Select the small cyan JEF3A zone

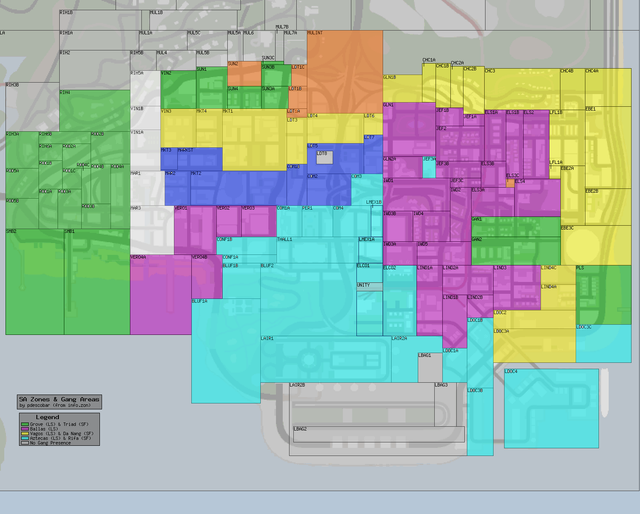[x=429, y=167]
